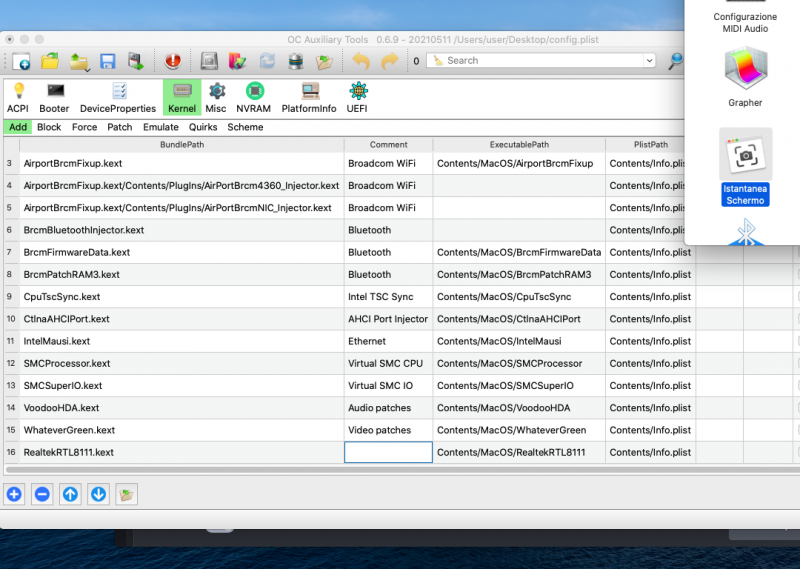The height and width of the screenshot is (569, 800).
Task: Open the NVRAM section
Action: [255, 97]
